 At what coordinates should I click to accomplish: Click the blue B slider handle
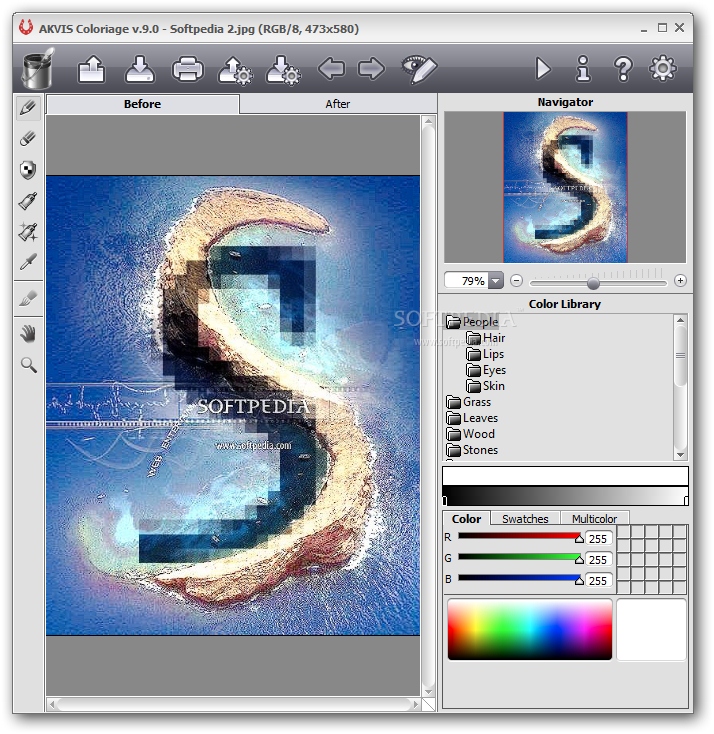click(579, 580)
